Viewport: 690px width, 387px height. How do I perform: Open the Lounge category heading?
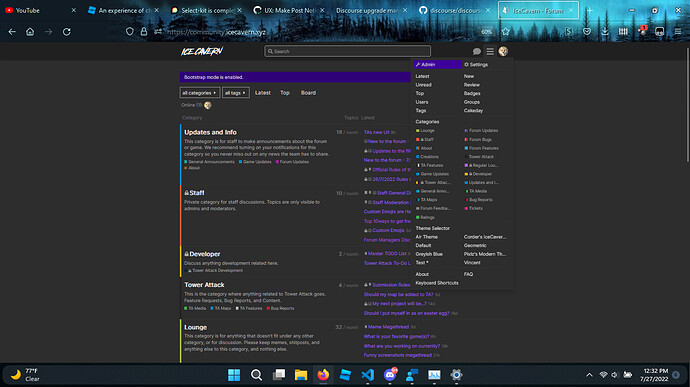click(x=195, y=327)
